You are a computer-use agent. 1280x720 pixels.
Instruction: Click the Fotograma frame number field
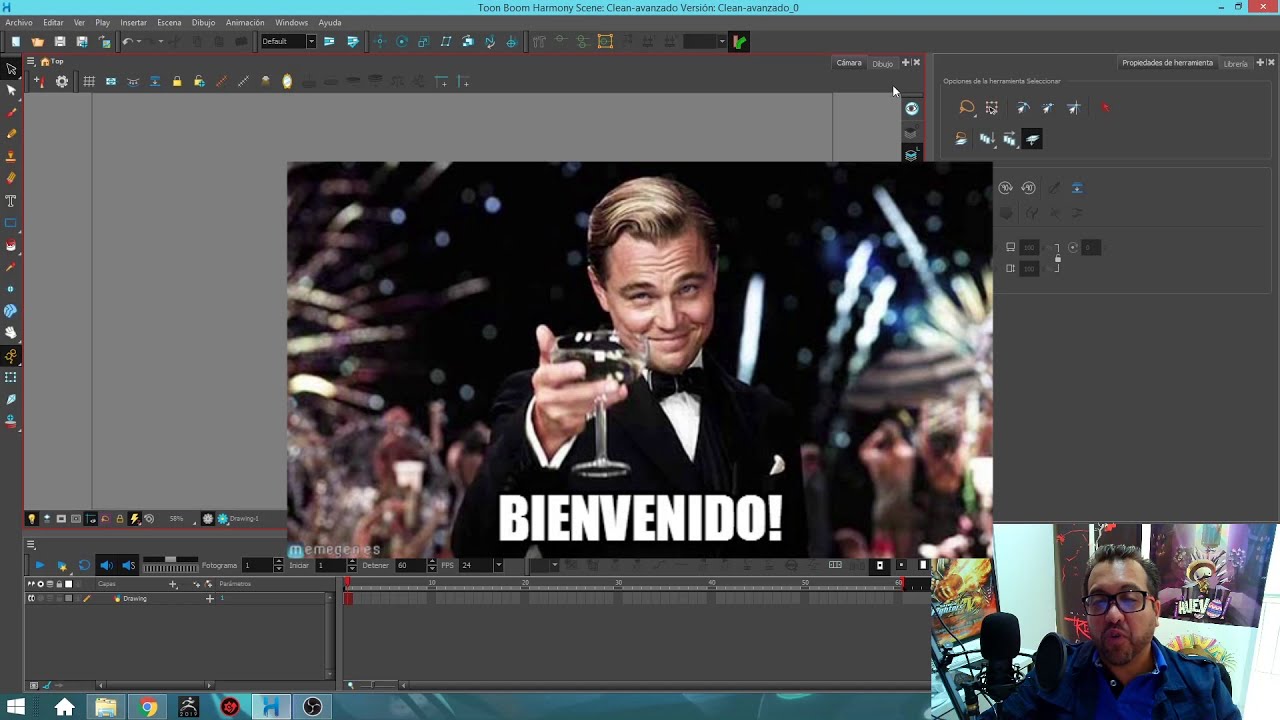point(257,566)
